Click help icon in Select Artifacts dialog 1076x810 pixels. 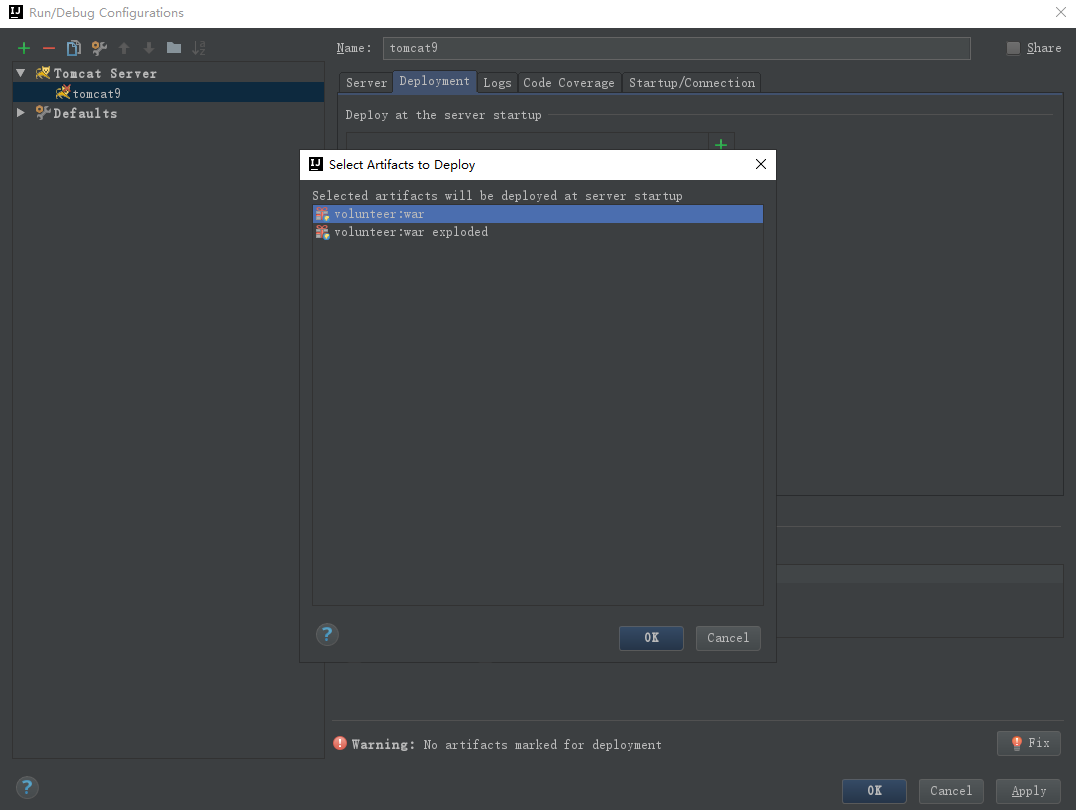[327, 634]
